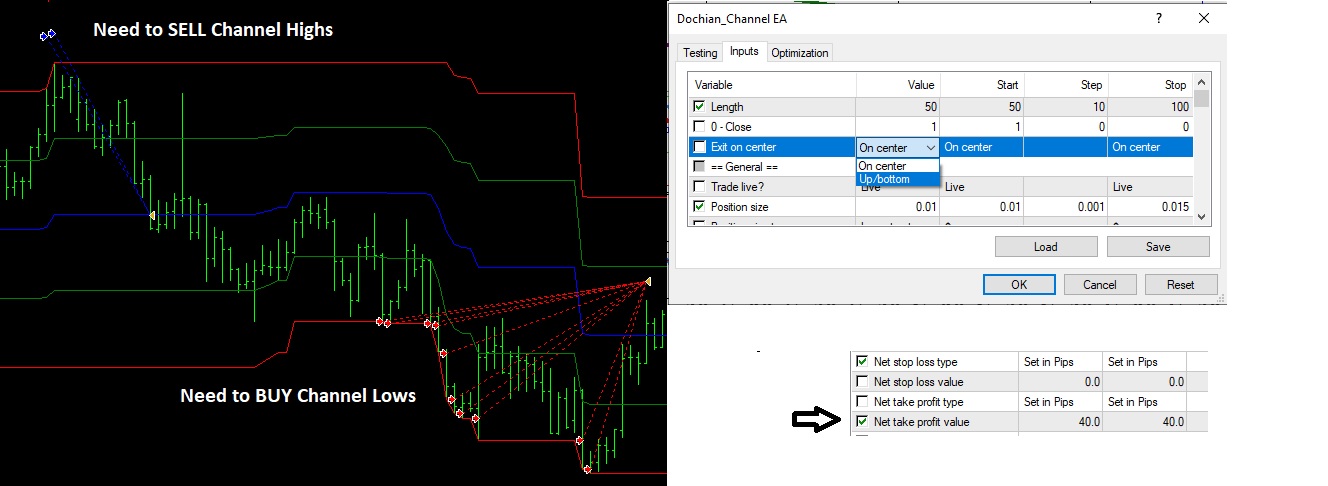
Task: Open the Exit on center value combo box
Action: 898,148
